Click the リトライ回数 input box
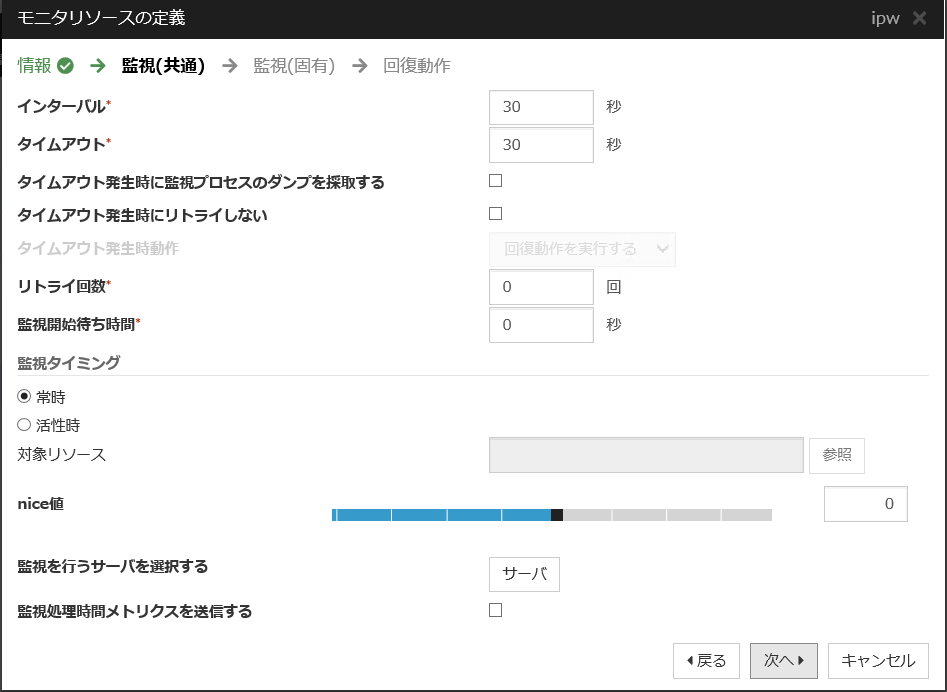 point(541,287)
